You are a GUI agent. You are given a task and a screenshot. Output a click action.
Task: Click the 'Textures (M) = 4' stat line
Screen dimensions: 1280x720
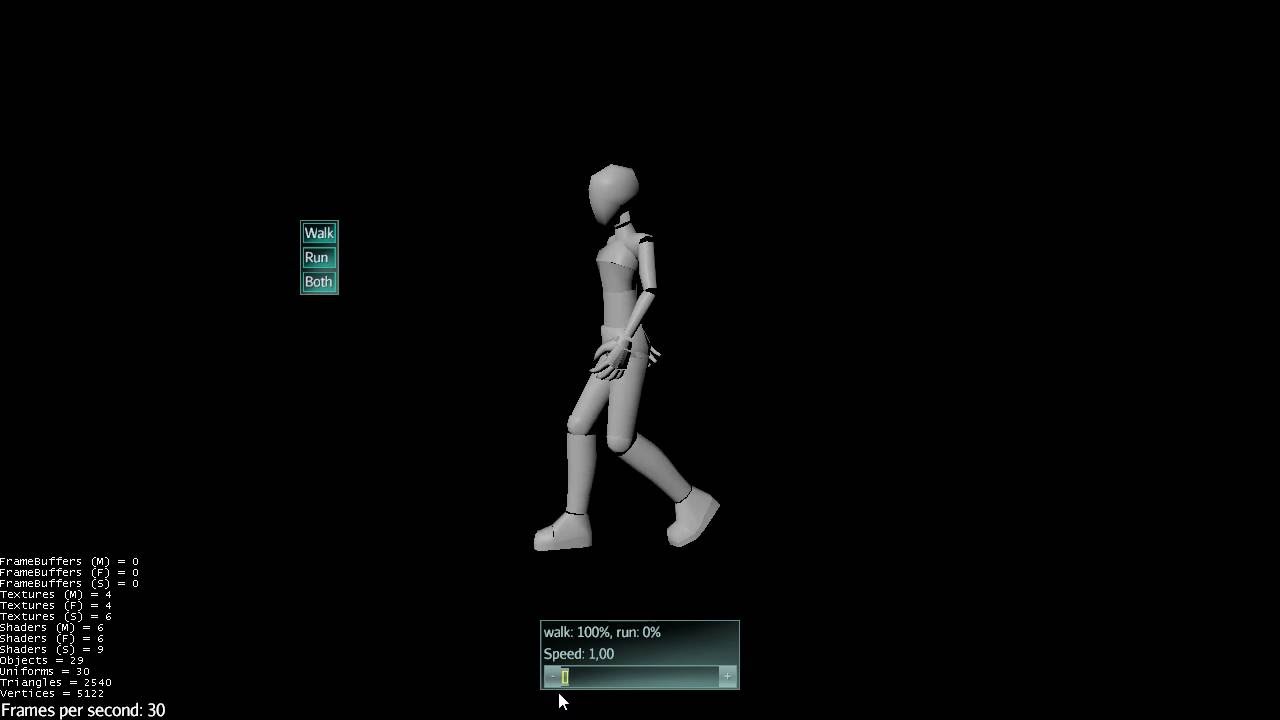click(x=56, y=594)
